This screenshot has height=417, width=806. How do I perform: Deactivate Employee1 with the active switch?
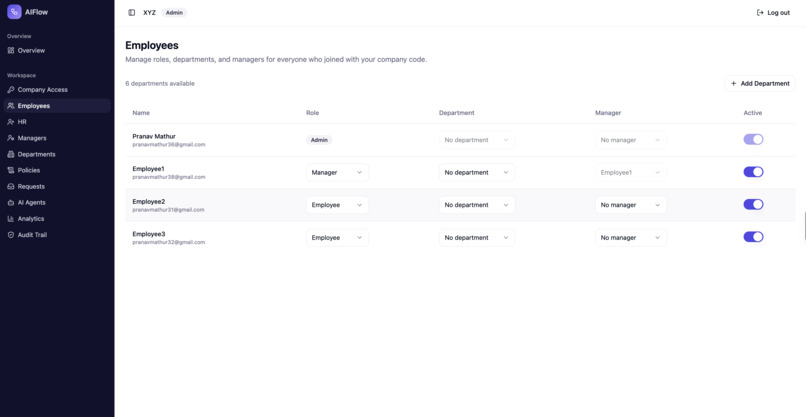(754, 172)
